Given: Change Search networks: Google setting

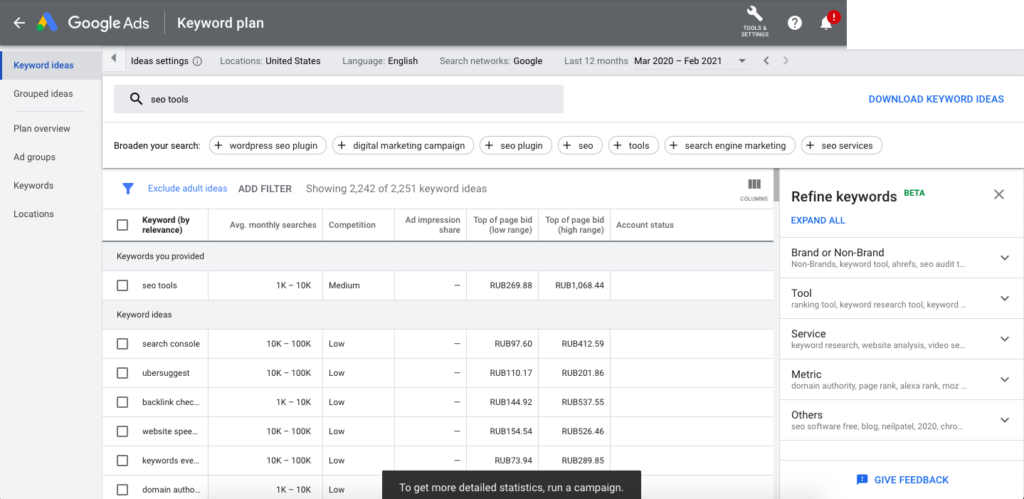Looking at the screenshot, I should (x=491, y=61).
